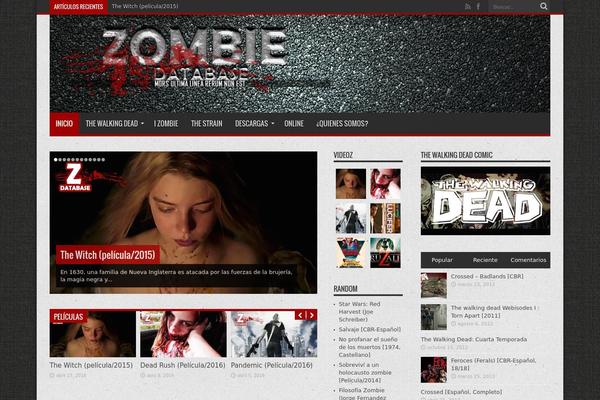Open The Witch (película/2015) slide title
This screenshot has height=400, width=600.
[x=108, y=255]
